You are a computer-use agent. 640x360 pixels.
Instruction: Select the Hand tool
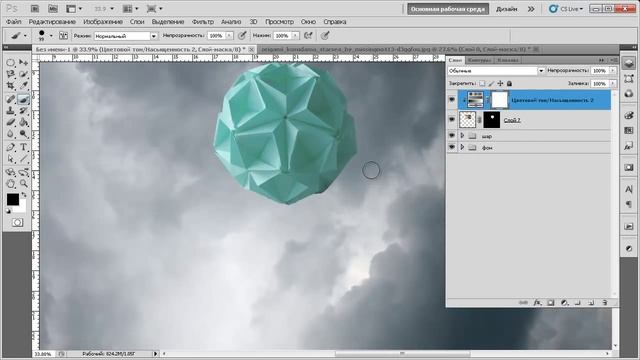11,184
